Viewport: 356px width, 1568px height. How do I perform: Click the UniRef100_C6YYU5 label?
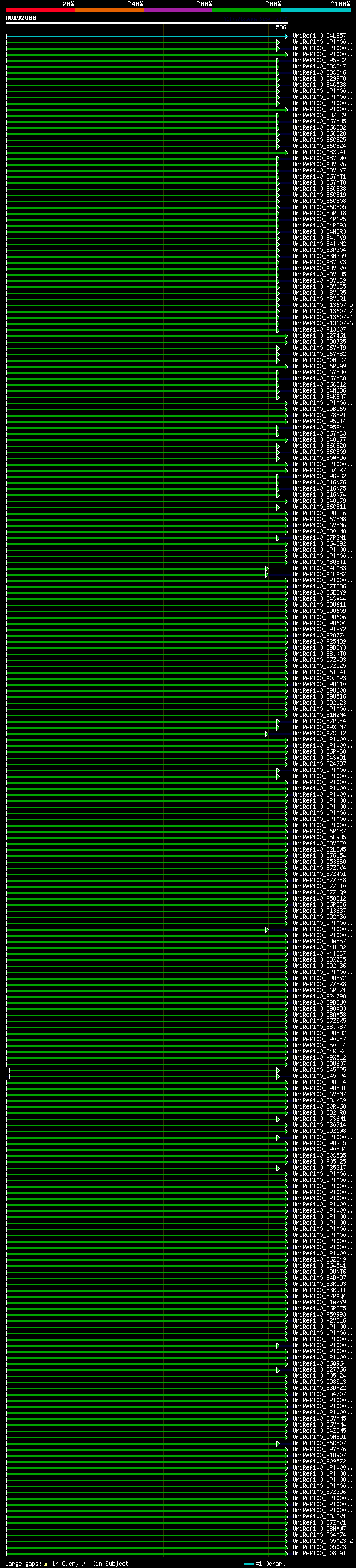point(319,122)
